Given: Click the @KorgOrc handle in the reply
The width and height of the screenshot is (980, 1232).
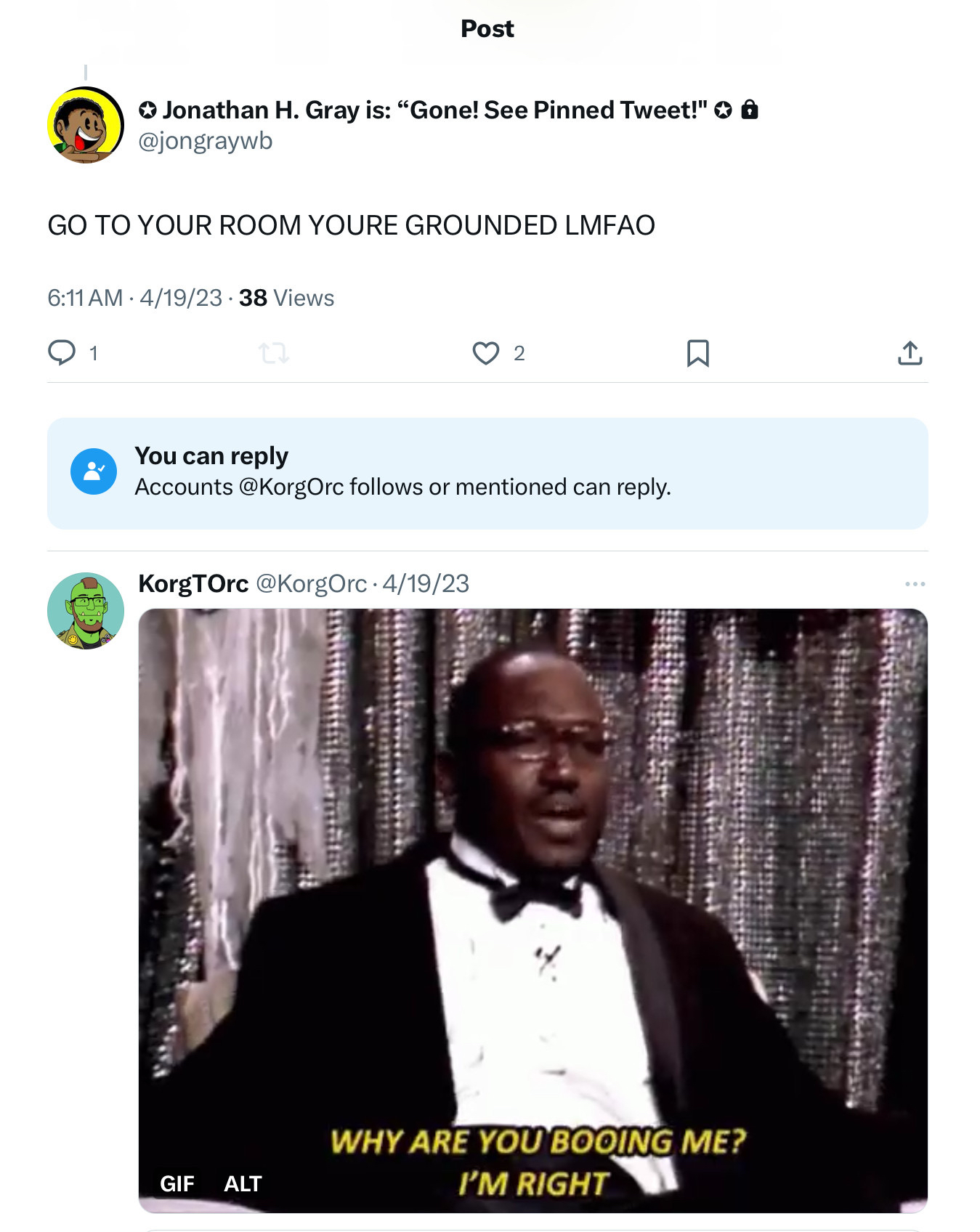Looking at the screenshot, I should pyautogui.click(x=311, y=584).
